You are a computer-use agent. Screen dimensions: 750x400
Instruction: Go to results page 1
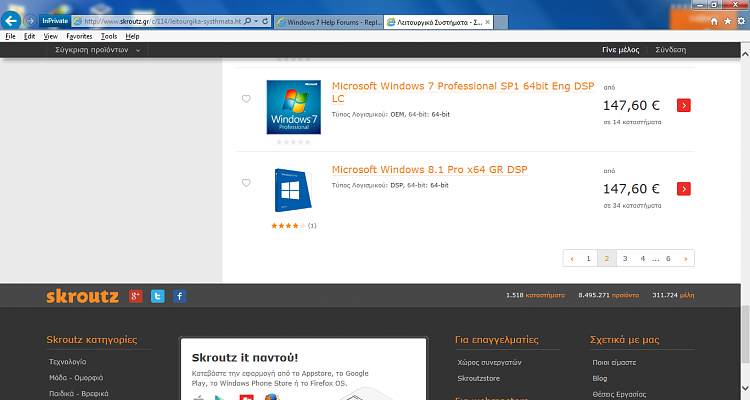point(588,258)
